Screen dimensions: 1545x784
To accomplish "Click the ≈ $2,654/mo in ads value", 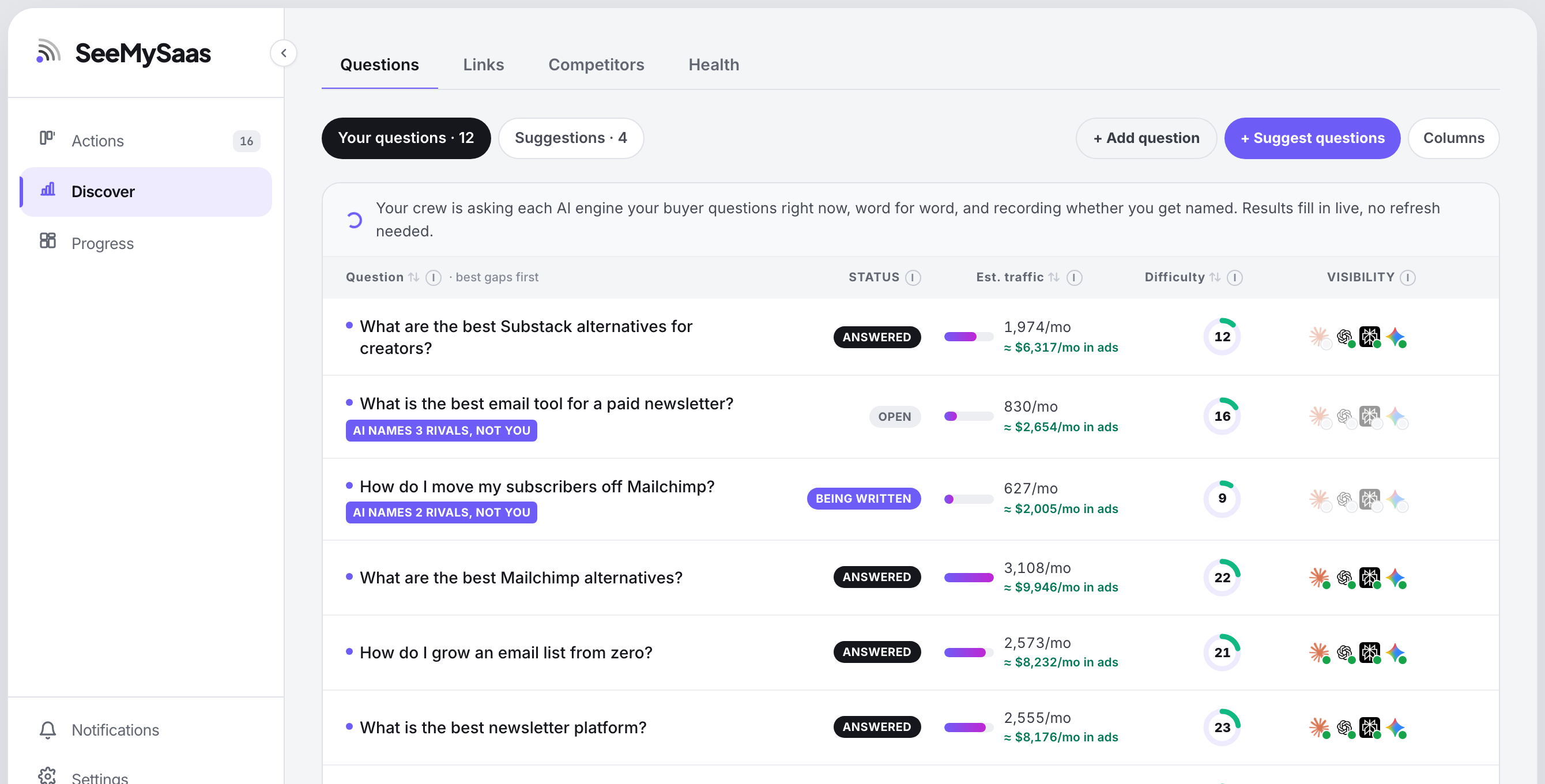I will coord(1061,427).
